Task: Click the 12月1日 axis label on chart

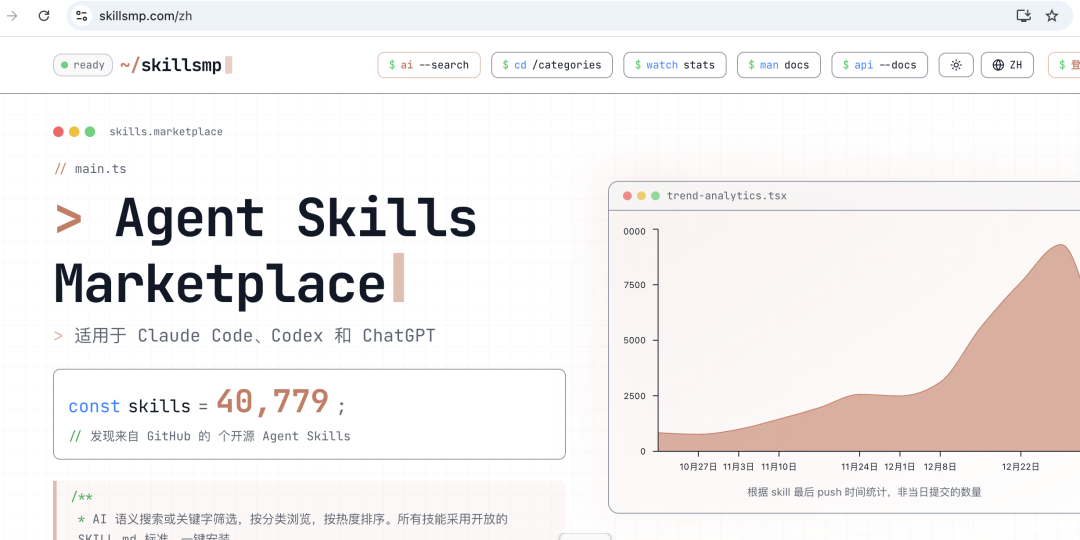Action: (x=900, y=466)
